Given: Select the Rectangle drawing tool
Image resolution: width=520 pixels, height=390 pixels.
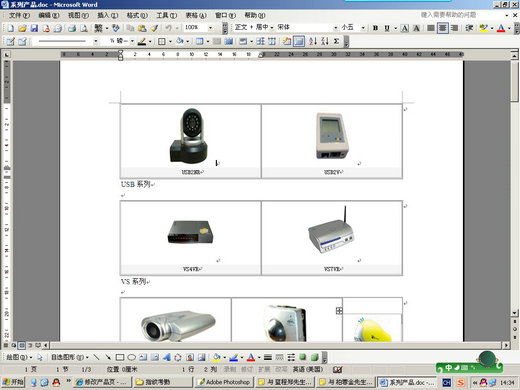Looking at the screenshot, I should (x=120, y=357).
